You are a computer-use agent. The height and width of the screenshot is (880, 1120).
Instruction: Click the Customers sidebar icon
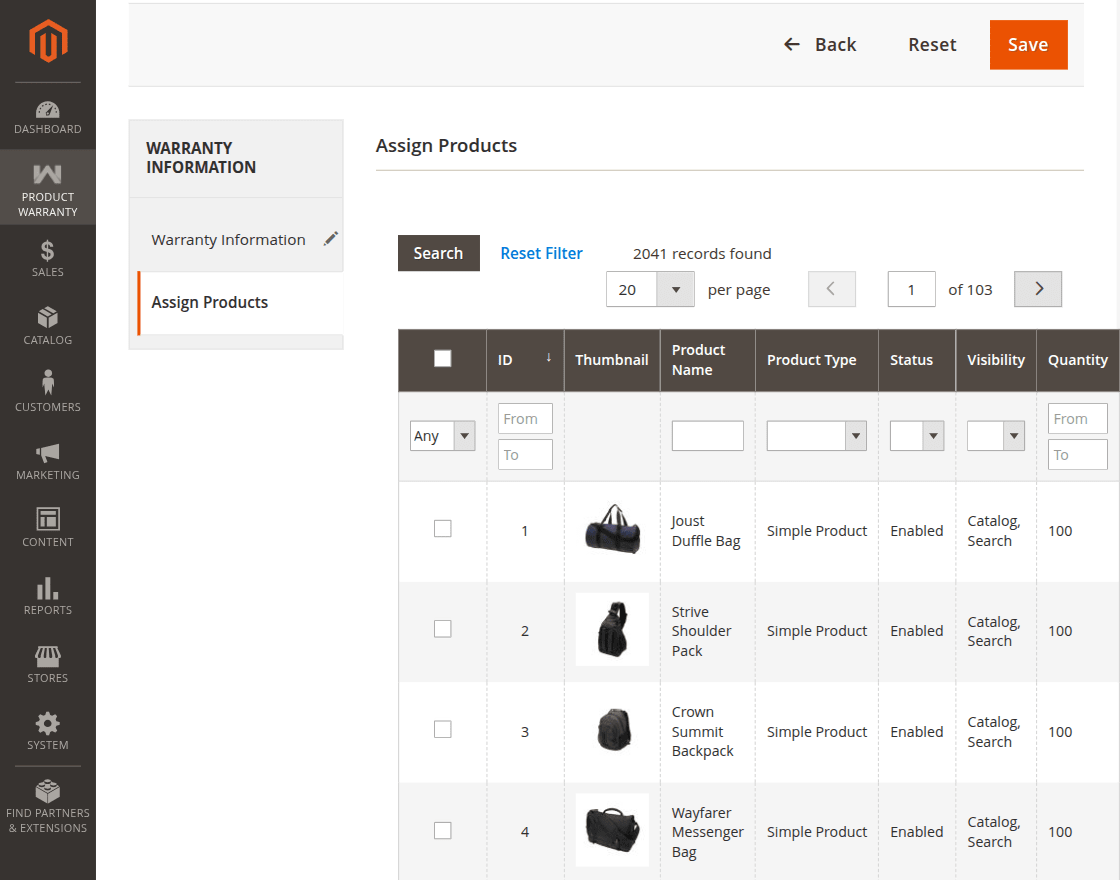(47, 389)
